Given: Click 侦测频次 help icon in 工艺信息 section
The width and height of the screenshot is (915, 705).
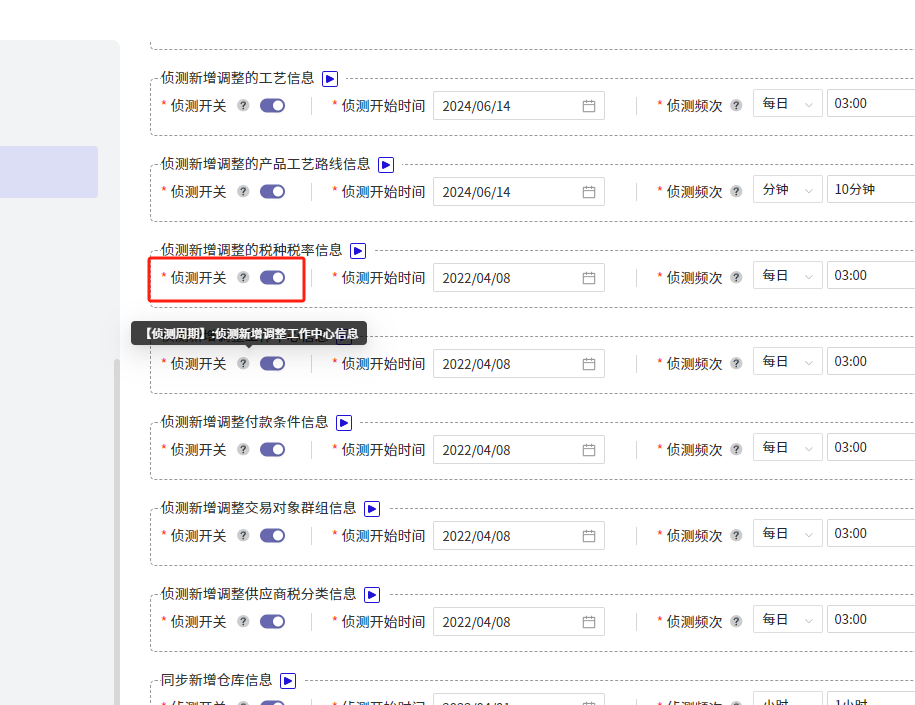Looking at the screenshot, I should click(x=736, y=106).
